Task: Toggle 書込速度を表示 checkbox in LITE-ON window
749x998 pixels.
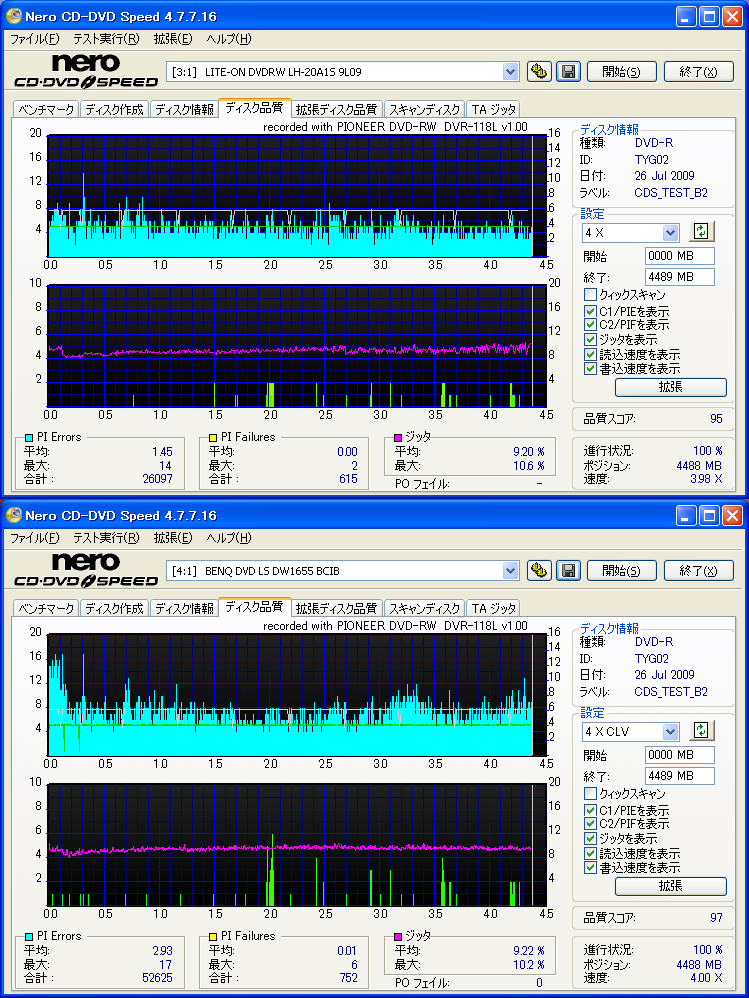Action: click(590, 369)
